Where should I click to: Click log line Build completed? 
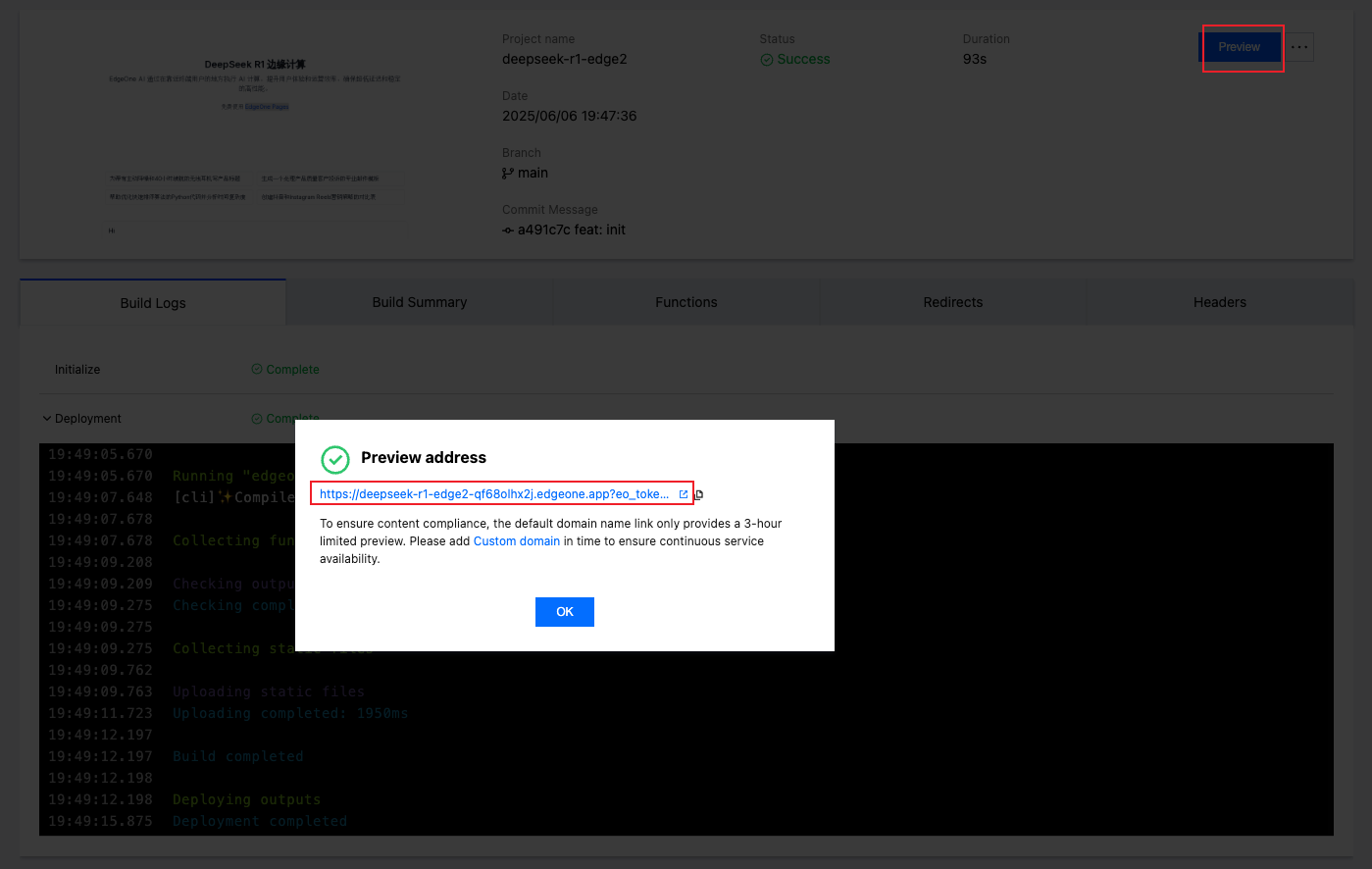click(238, 757)
